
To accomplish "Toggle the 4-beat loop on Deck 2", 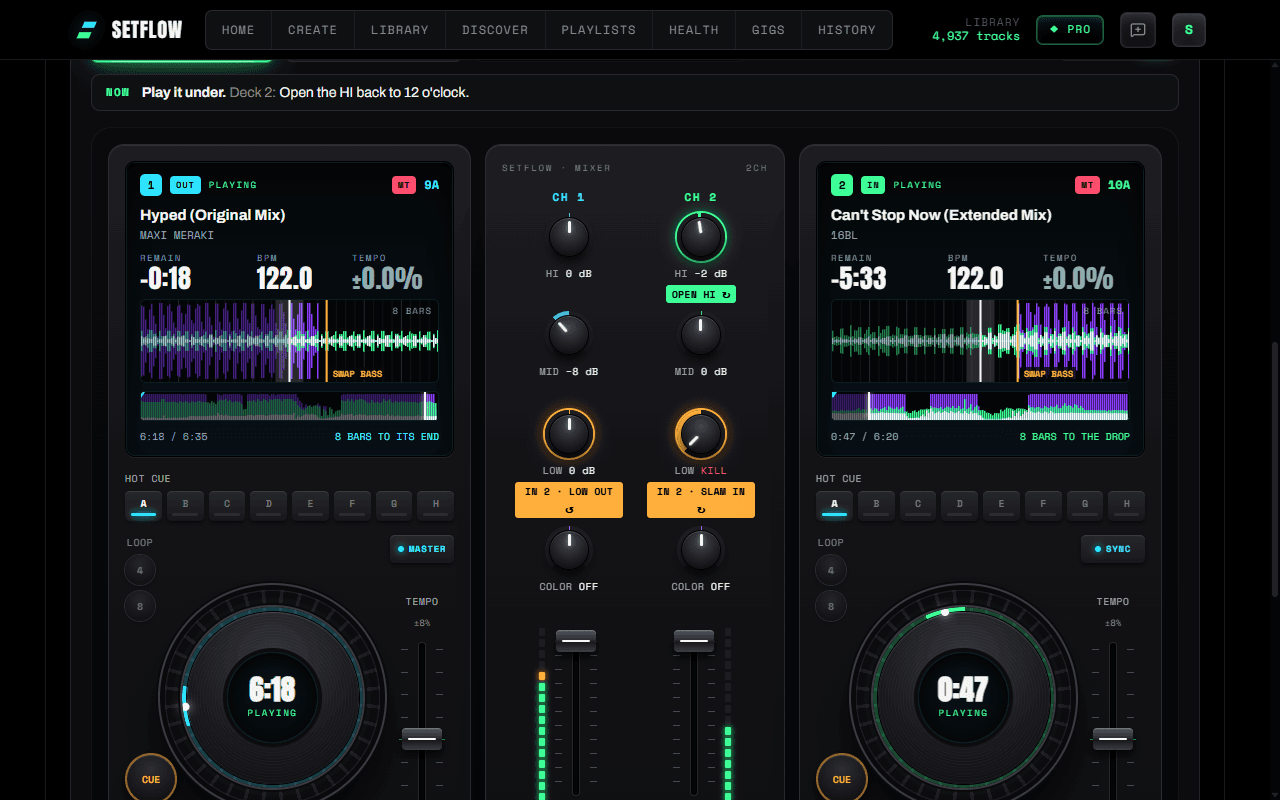I will 831,571.
